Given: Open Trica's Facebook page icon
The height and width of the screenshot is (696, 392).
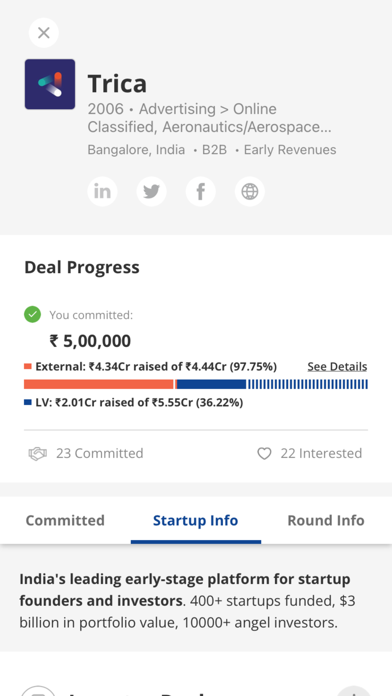Looking at the screenshot, I should coord(201,192).
